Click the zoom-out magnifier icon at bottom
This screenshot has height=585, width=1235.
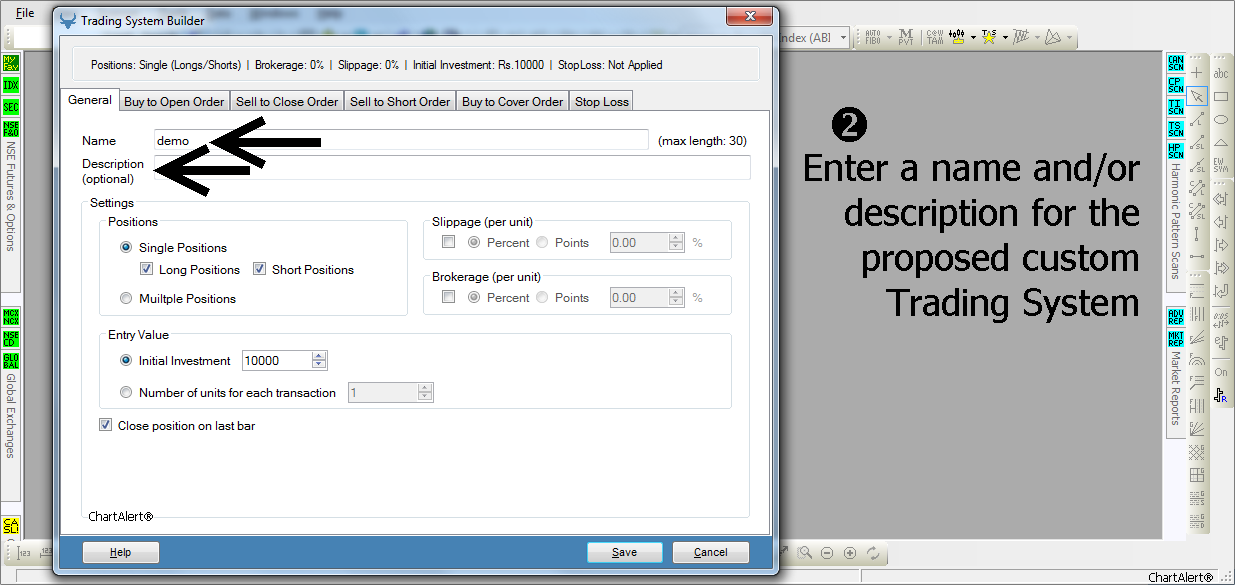pos(827,553)
